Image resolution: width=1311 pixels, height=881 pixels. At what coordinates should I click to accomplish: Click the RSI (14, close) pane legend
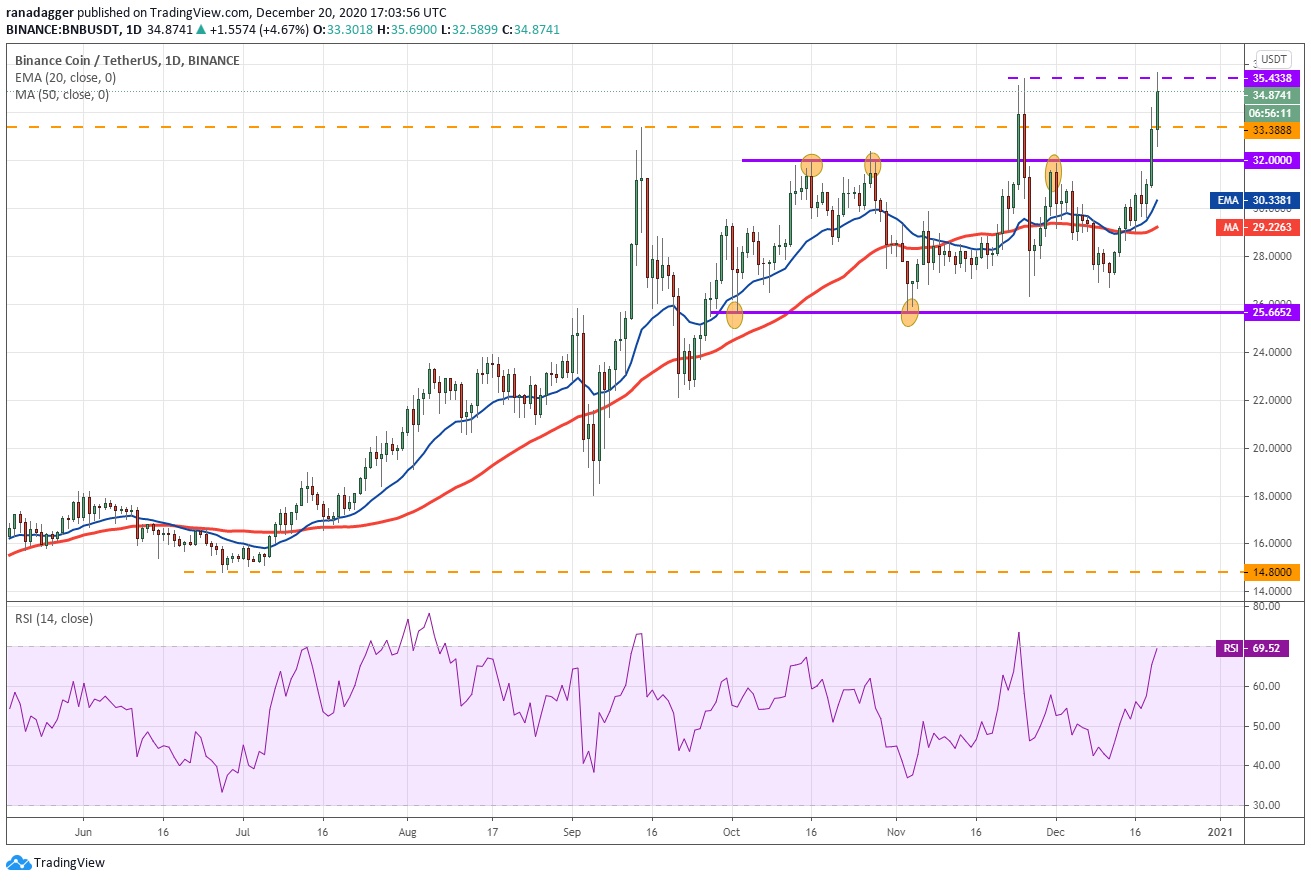click(52, 619)
